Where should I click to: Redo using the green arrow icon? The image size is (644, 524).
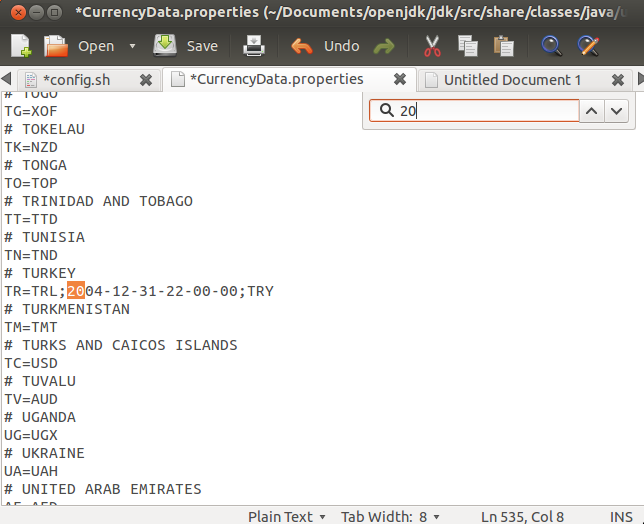click(x=383, y=46)
